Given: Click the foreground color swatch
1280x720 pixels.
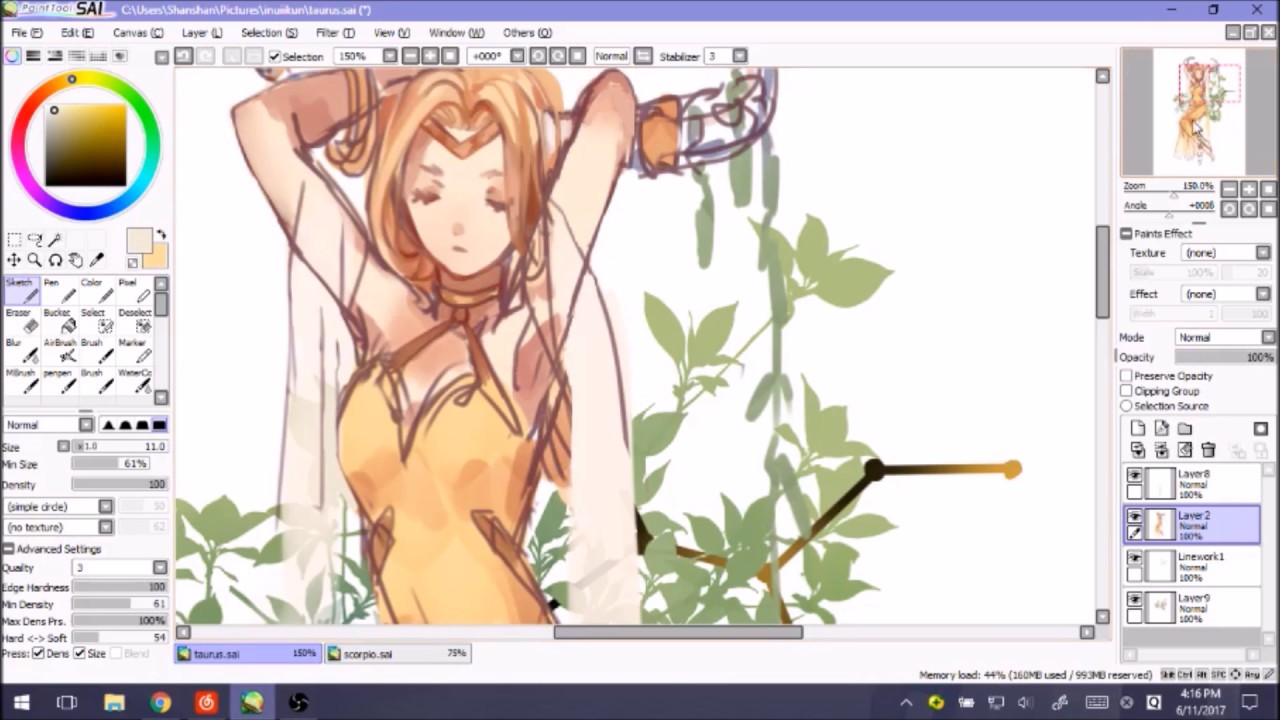Looking at the screenshot, I should coord(139,241).
